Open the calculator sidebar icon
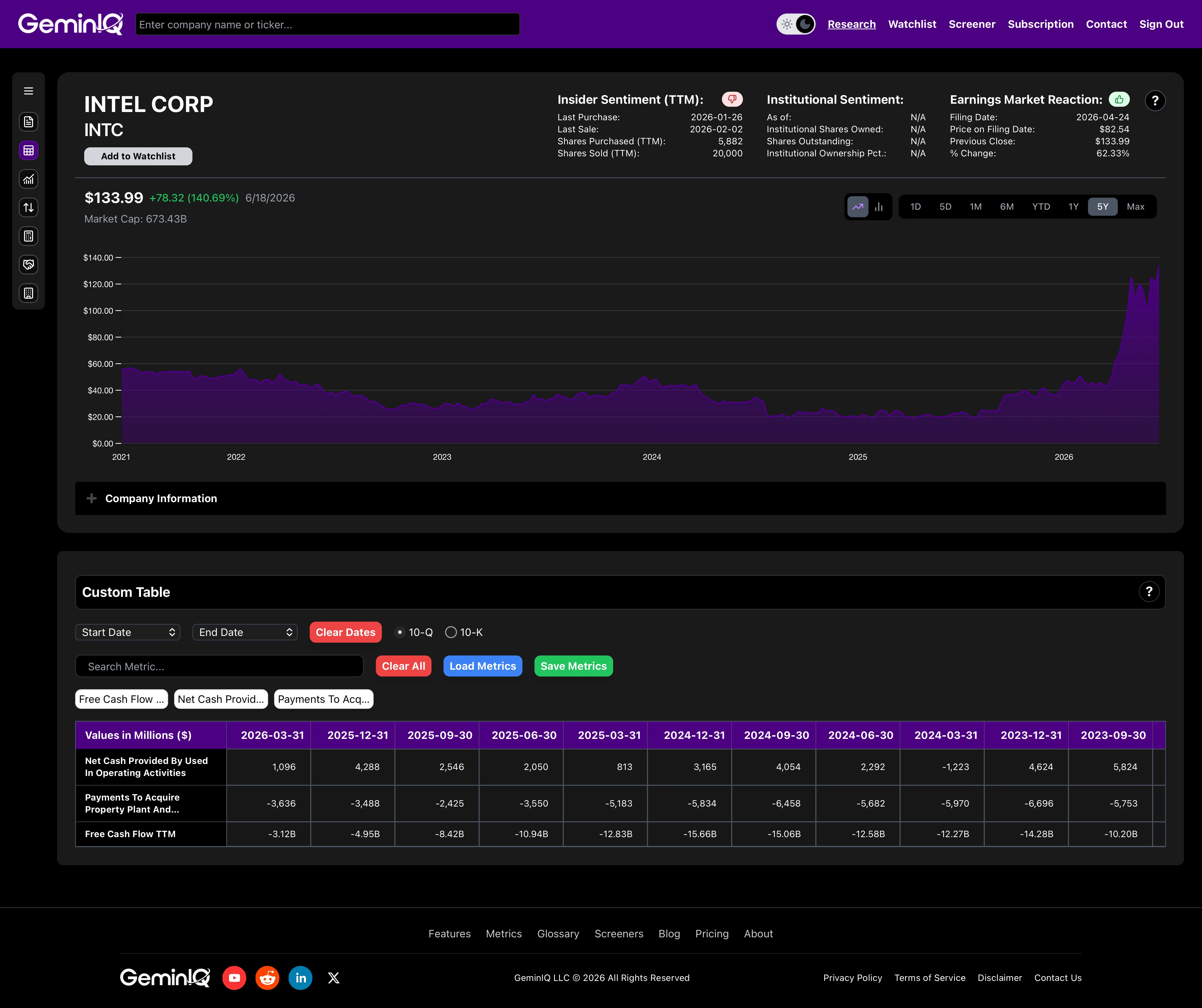The width and height of the screenshot is (1202, 1008). 28,236
